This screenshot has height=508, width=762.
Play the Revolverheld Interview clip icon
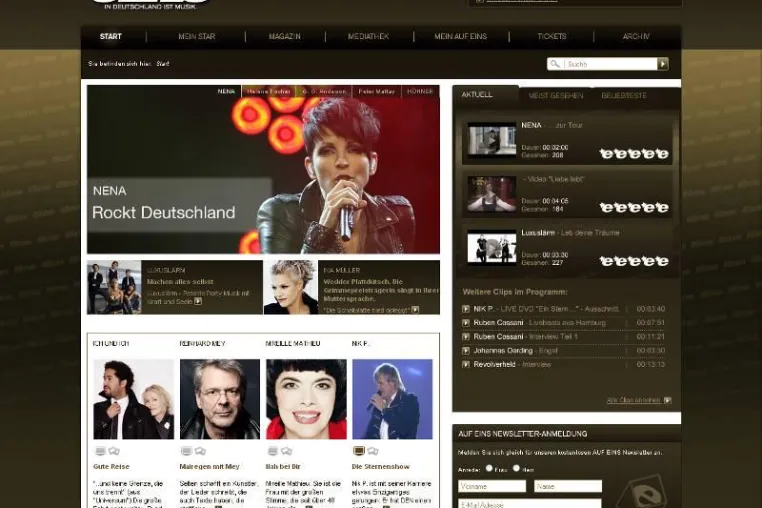point(466,364)
